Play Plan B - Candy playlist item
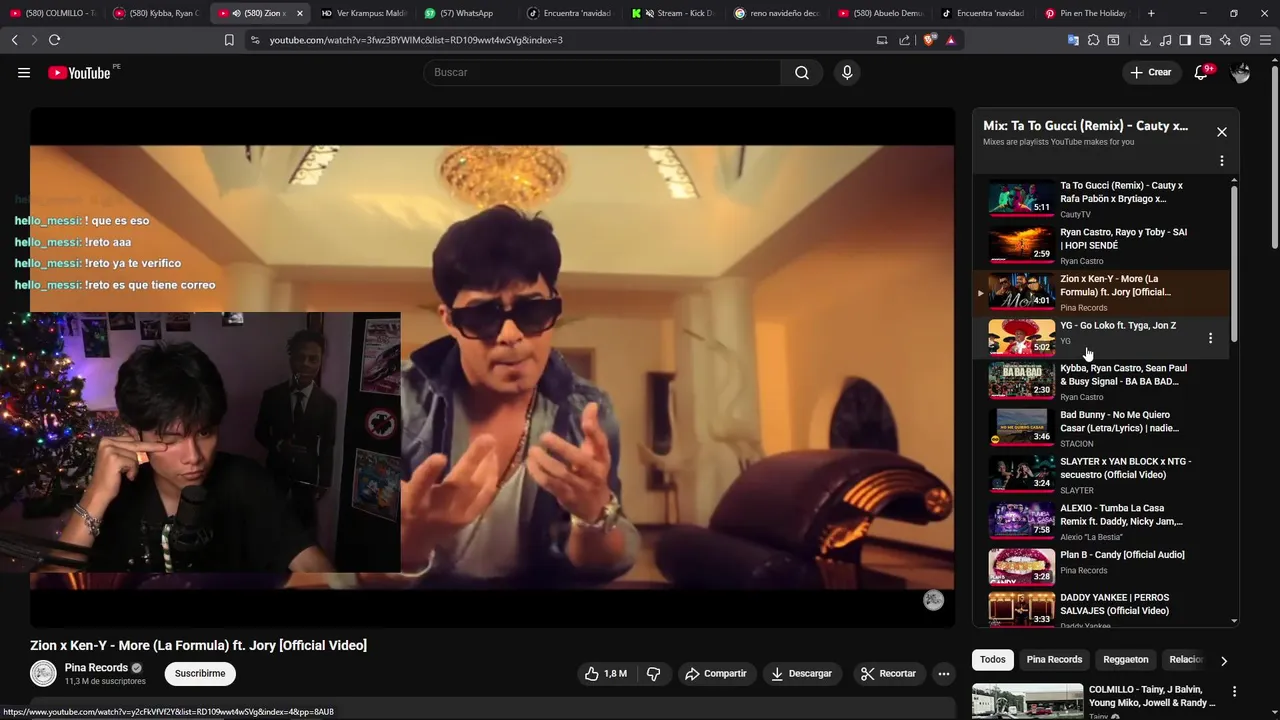 point(1100,567)
